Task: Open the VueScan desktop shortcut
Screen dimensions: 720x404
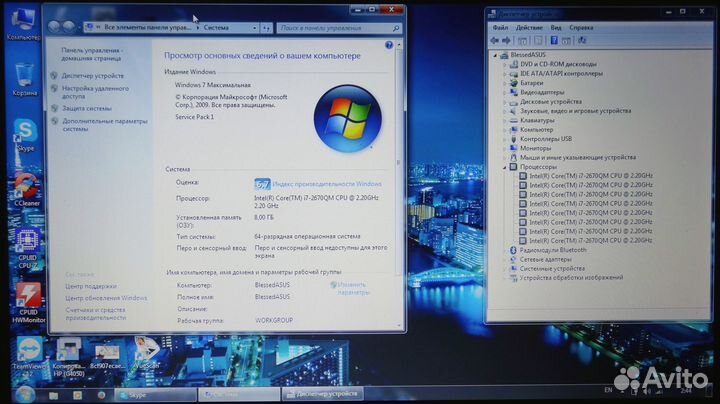Action: [146, 354]
